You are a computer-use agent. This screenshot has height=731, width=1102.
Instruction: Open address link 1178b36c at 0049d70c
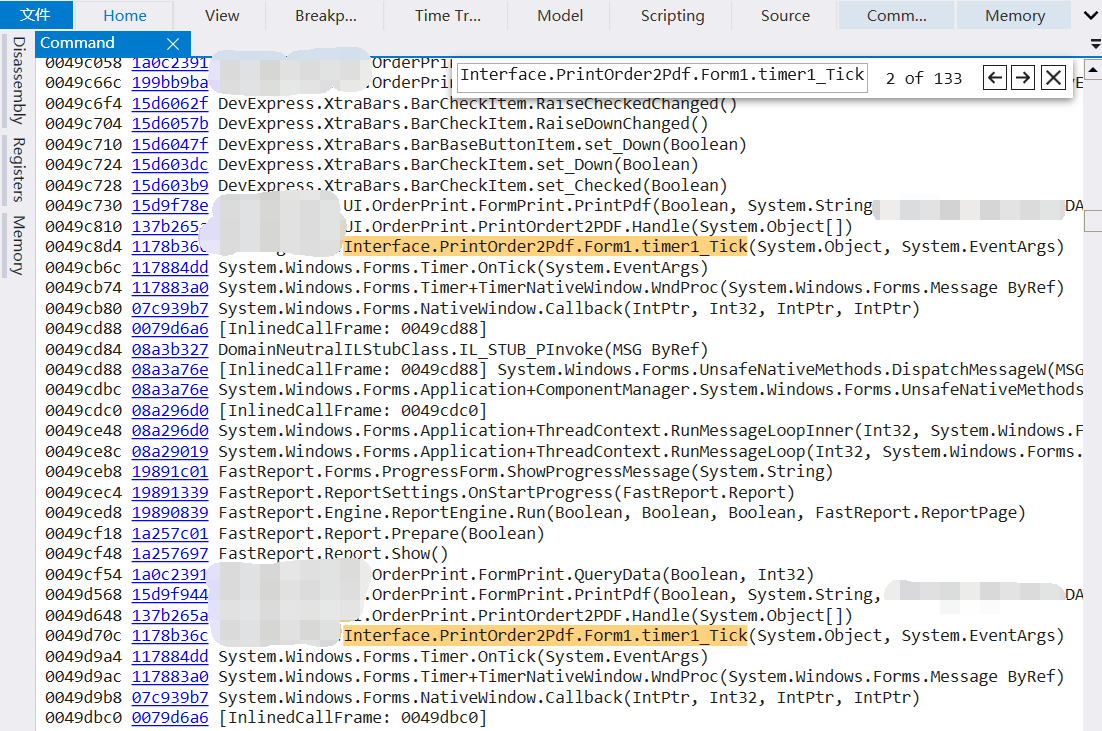pos(170,636)
